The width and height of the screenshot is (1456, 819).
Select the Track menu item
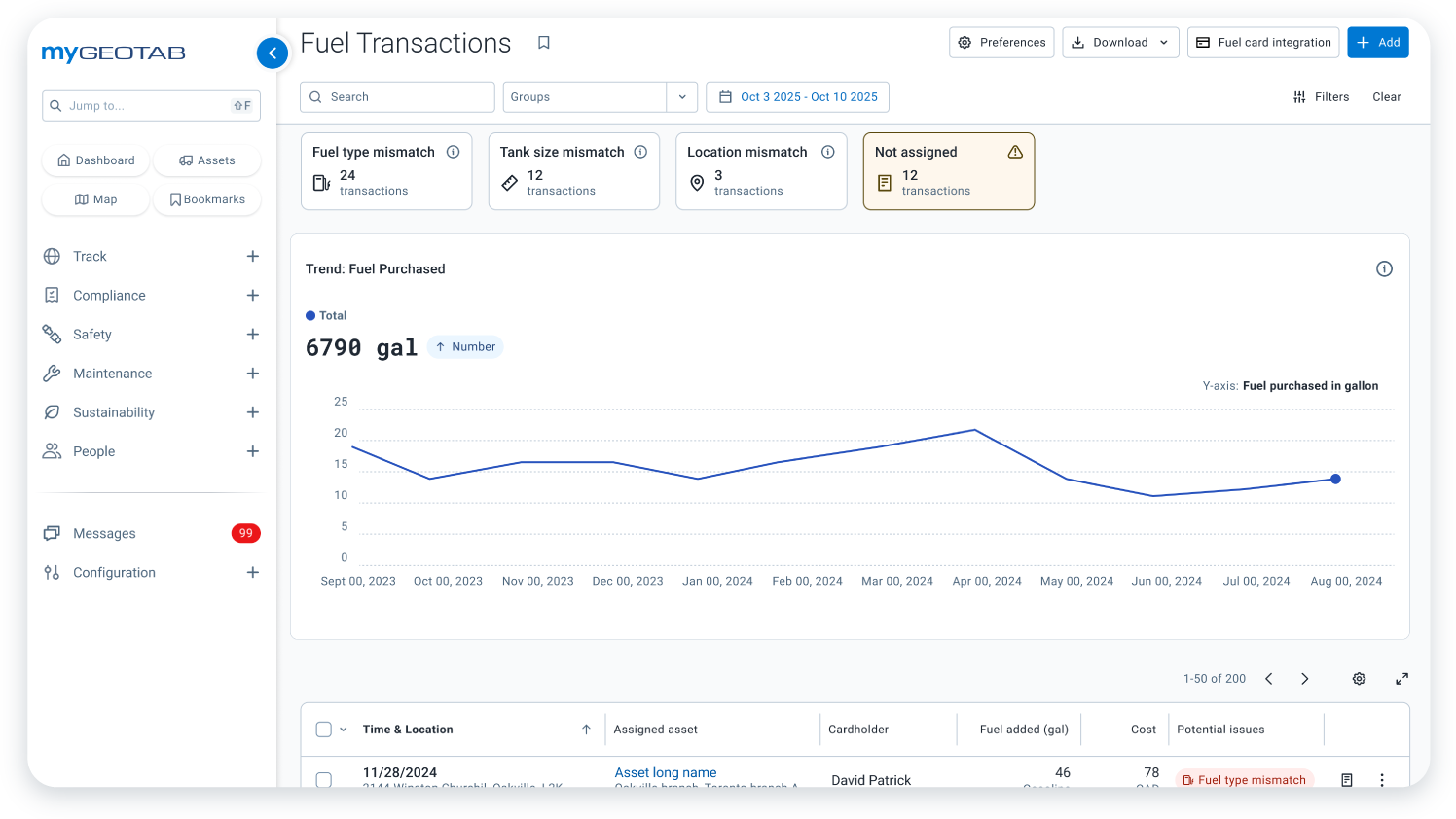click(x=90, y=257)
